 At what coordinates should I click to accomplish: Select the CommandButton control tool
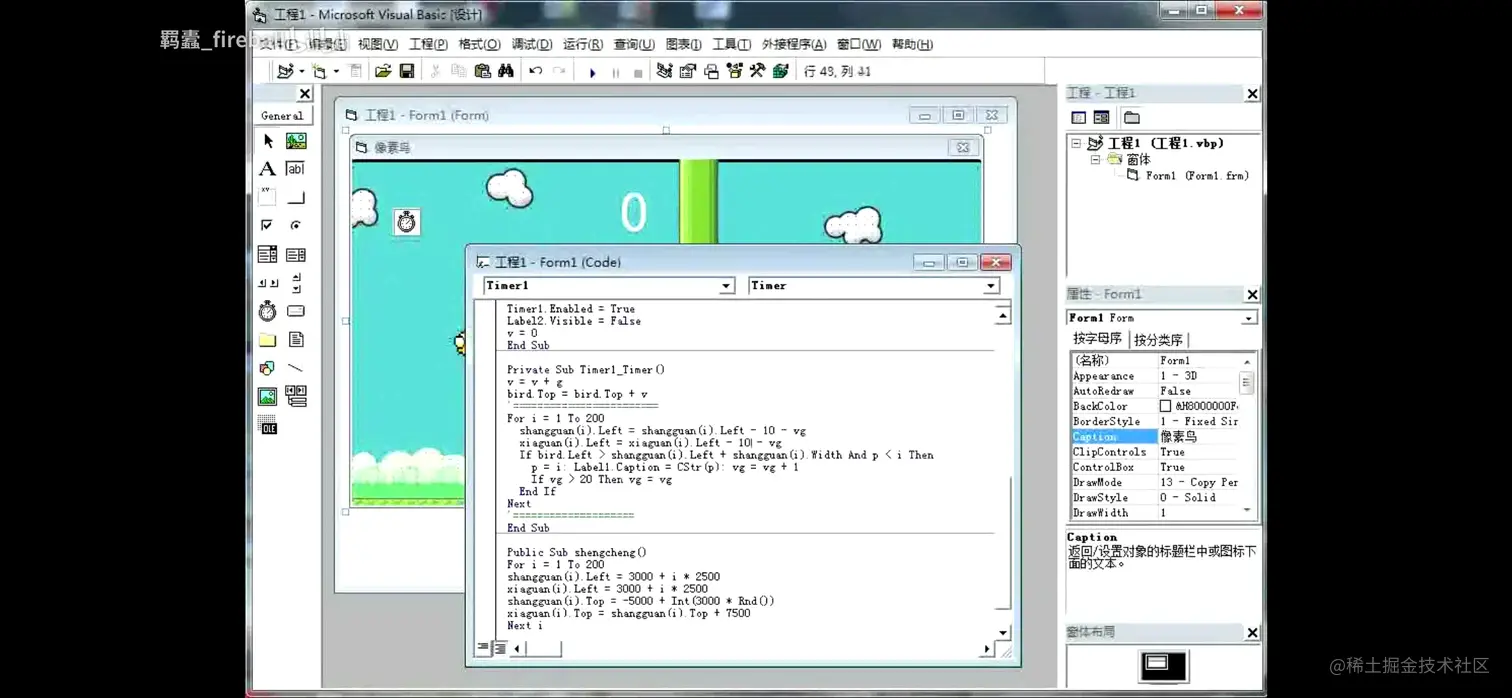tap(296, 197)
